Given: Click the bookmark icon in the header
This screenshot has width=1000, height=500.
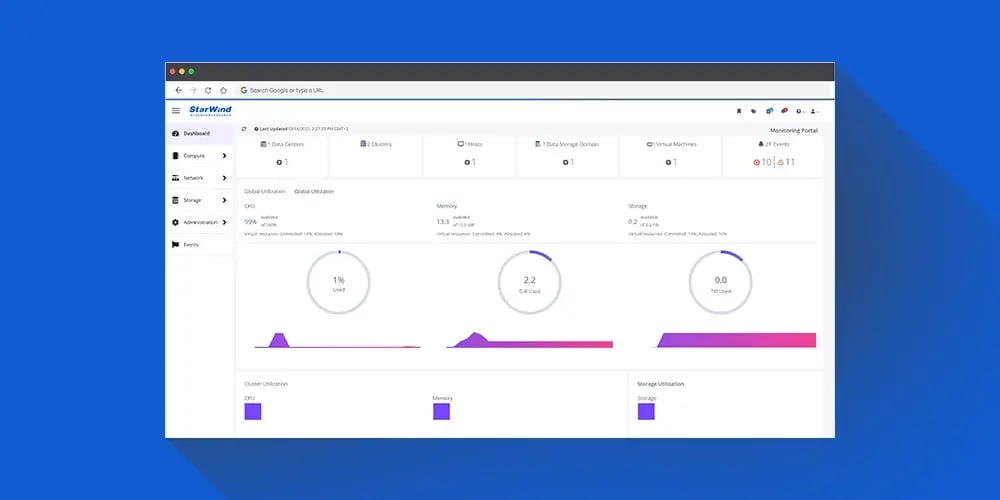Looking at the screenshot, I should pyautogui.click(x=739, y=111).
